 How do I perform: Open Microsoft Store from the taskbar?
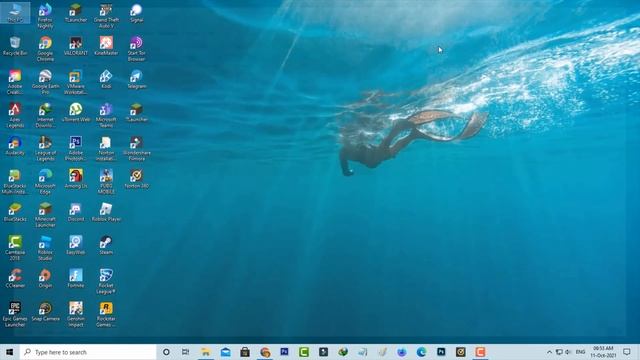coord(245,352)
